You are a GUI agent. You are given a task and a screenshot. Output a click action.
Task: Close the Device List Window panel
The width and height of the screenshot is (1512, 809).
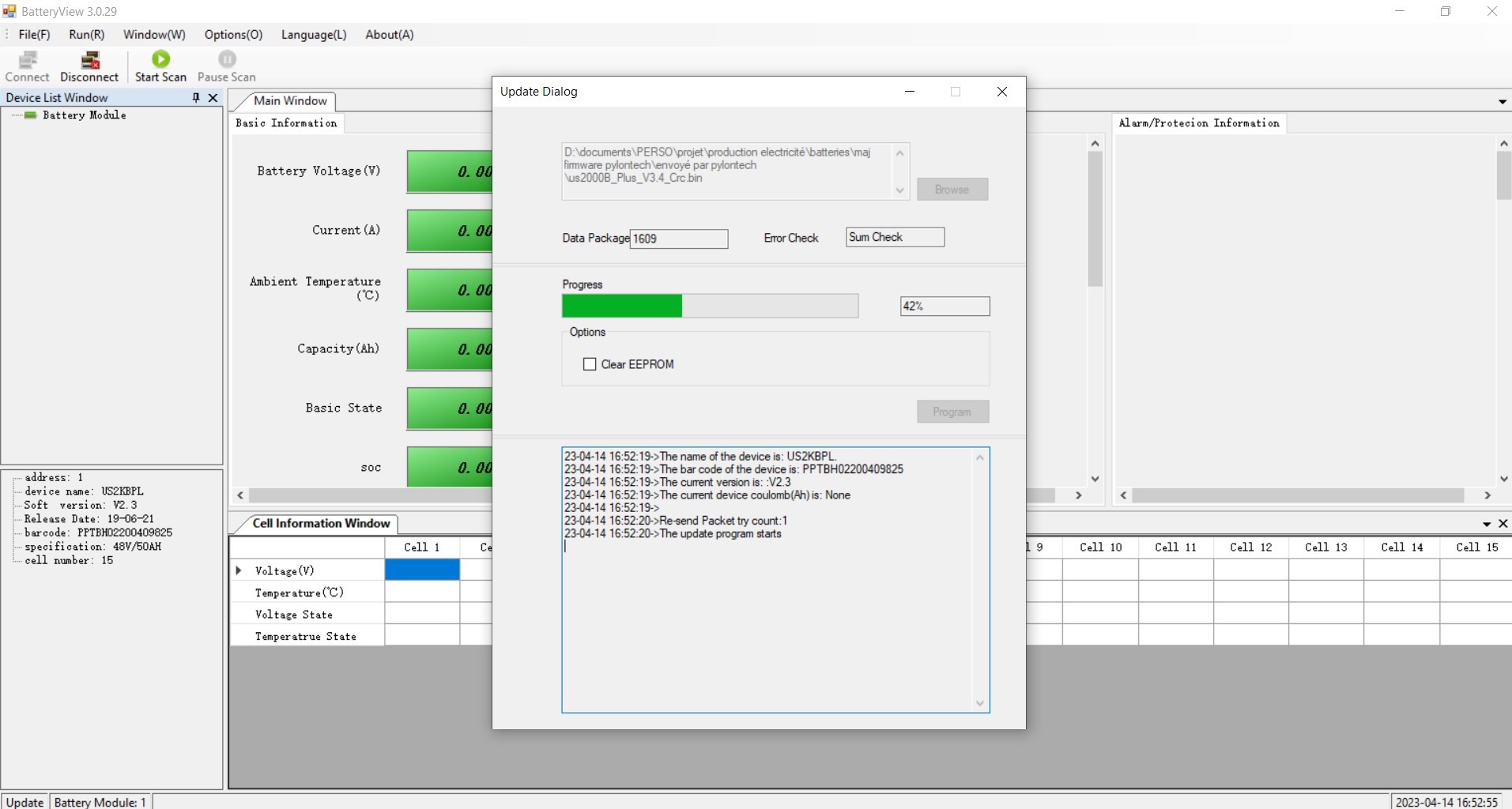coord(213,97)
